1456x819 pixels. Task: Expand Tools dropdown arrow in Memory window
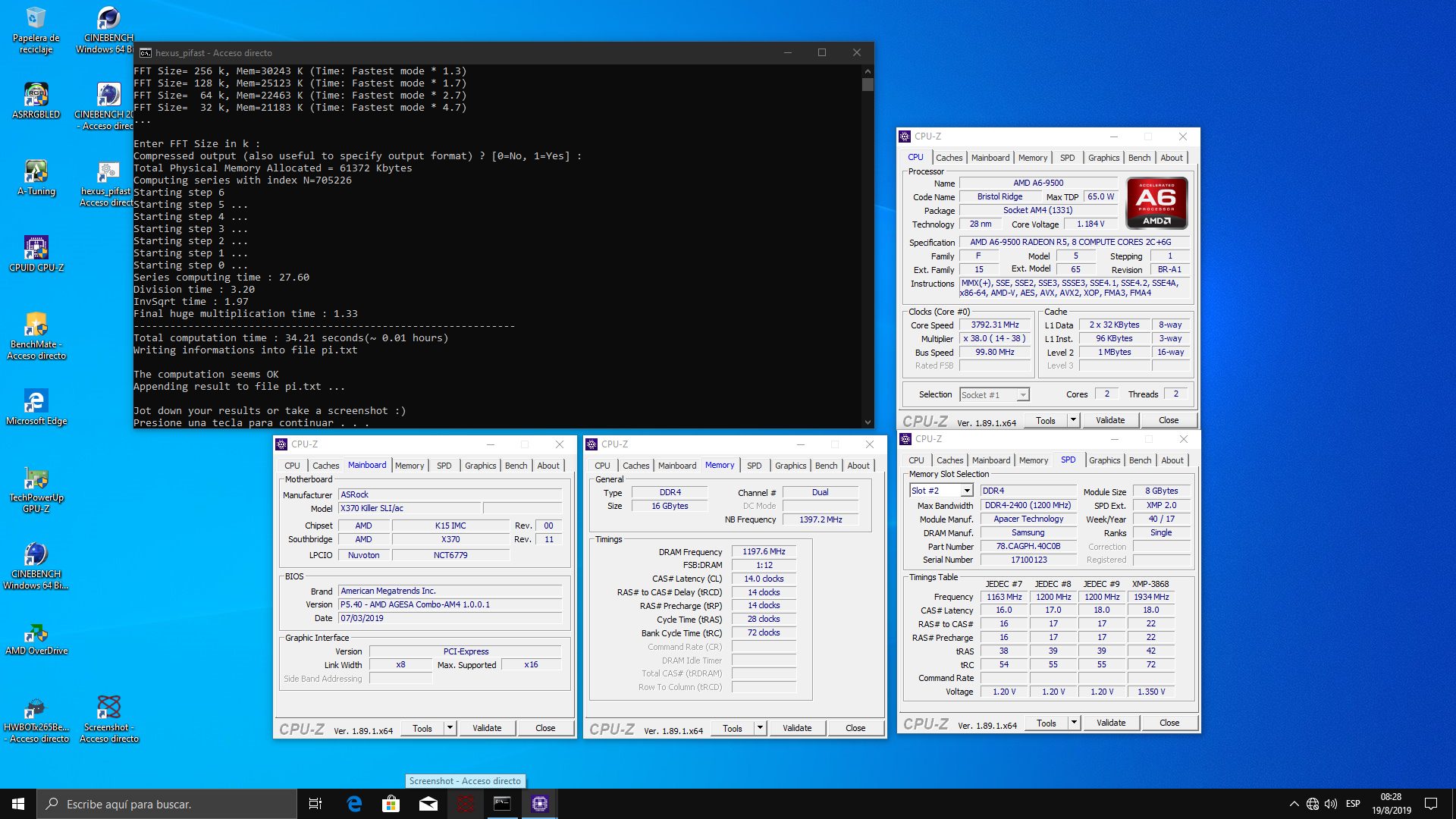[760, 728]
